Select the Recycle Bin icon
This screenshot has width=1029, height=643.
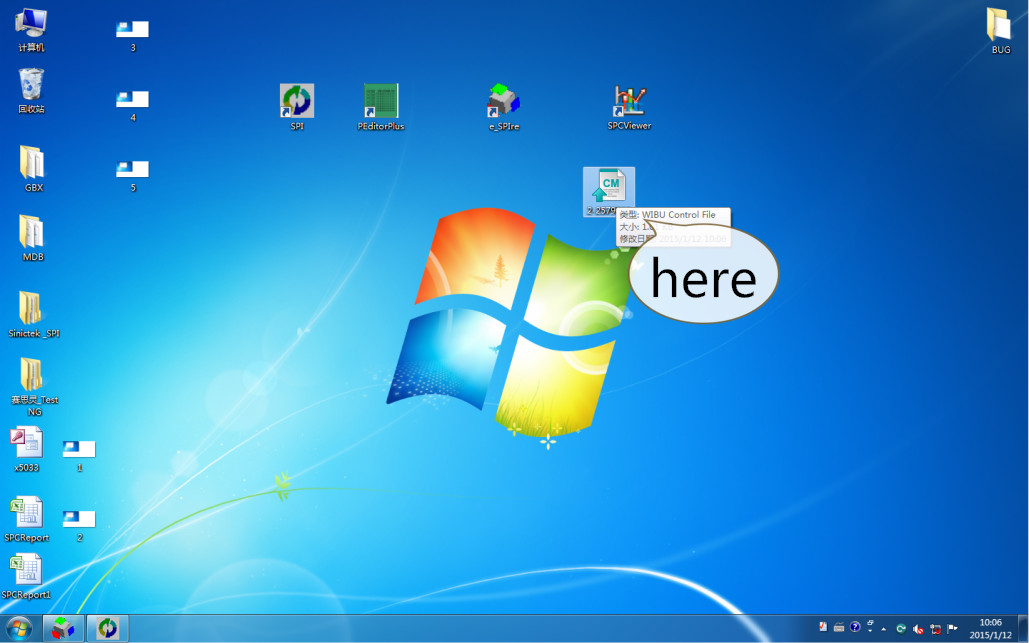[31, 85]
